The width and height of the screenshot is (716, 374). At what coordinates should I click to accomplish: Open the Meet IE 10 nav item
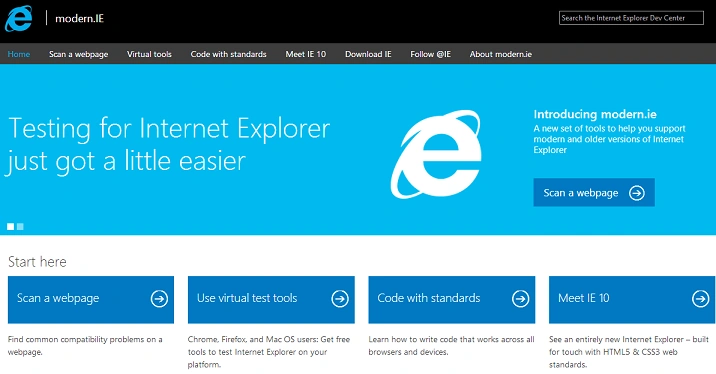click(x=305, y=54)
